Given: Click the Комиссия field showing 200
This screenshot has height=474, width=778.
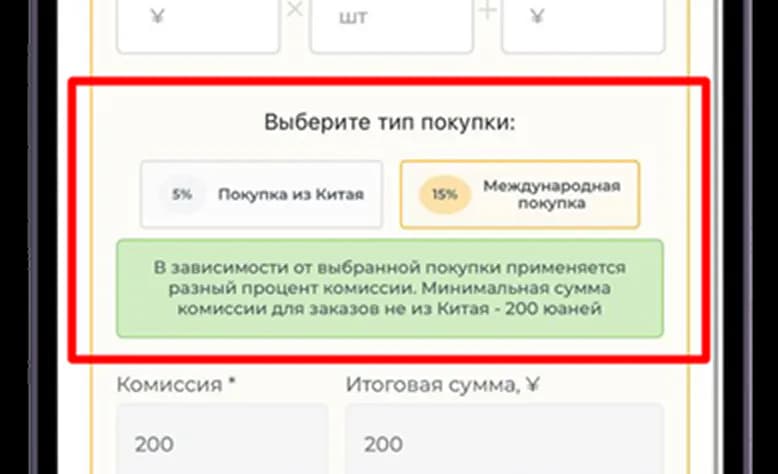Looking at the screenshot, I should (222, 439).
